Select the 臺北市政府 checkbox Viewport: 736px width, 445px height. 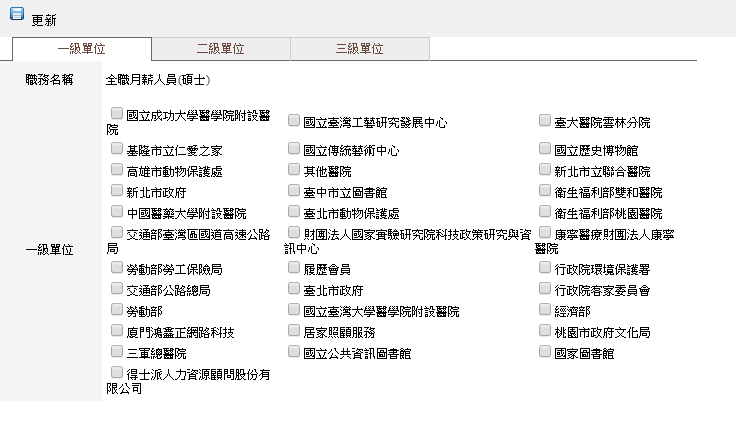point(294,289)
